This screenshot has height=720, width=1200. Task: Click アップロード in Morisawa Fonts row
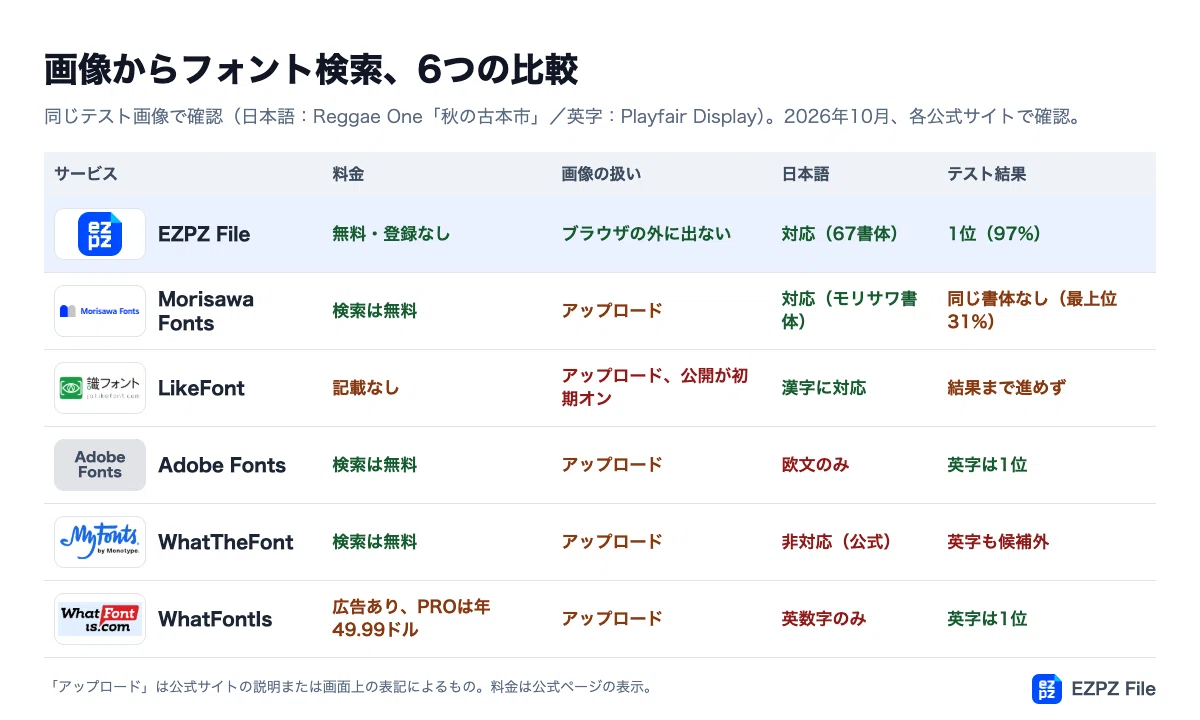tap(612, 311)
